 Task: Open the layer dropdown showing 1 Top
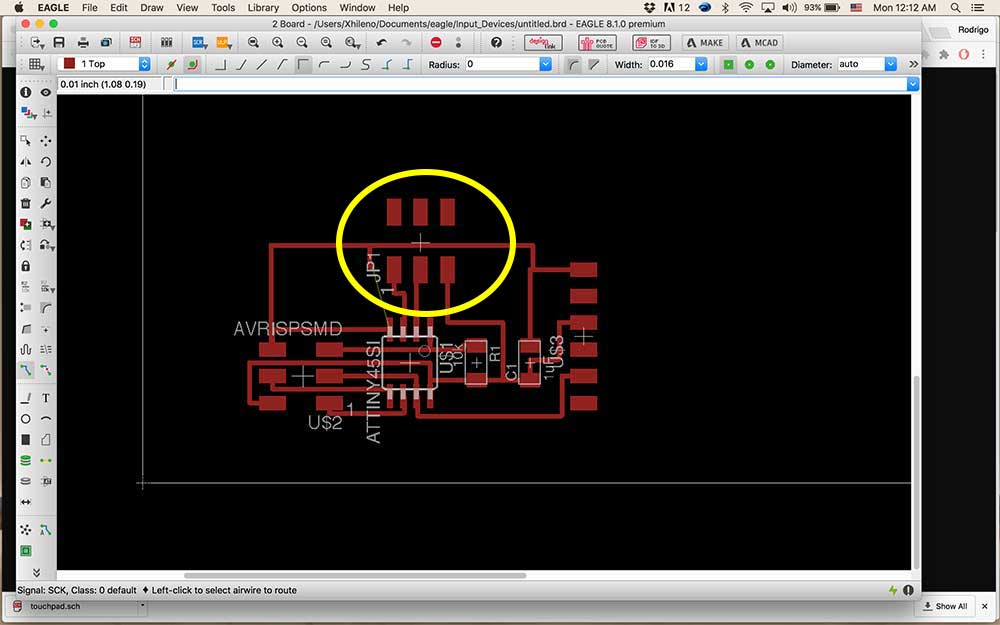[104, 64]
